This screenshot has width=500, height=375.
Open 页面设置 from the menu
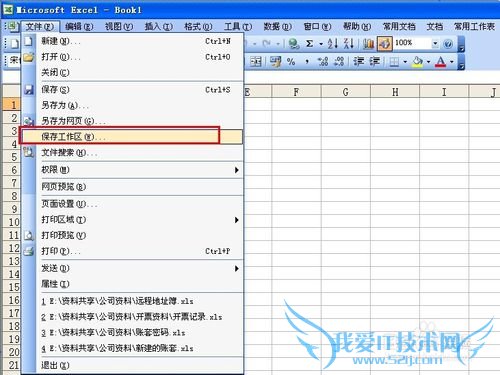(132, 204)
